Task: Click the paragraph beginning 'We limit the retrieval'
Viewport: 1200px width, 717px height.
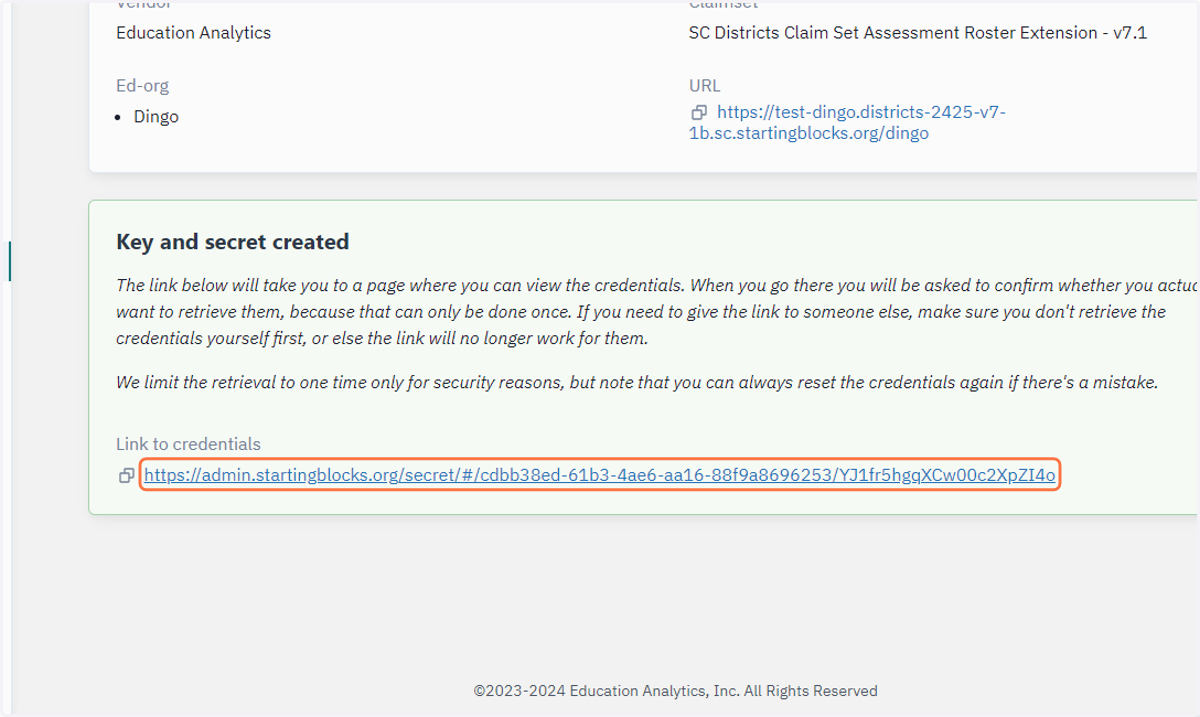Action: point(637,382)
